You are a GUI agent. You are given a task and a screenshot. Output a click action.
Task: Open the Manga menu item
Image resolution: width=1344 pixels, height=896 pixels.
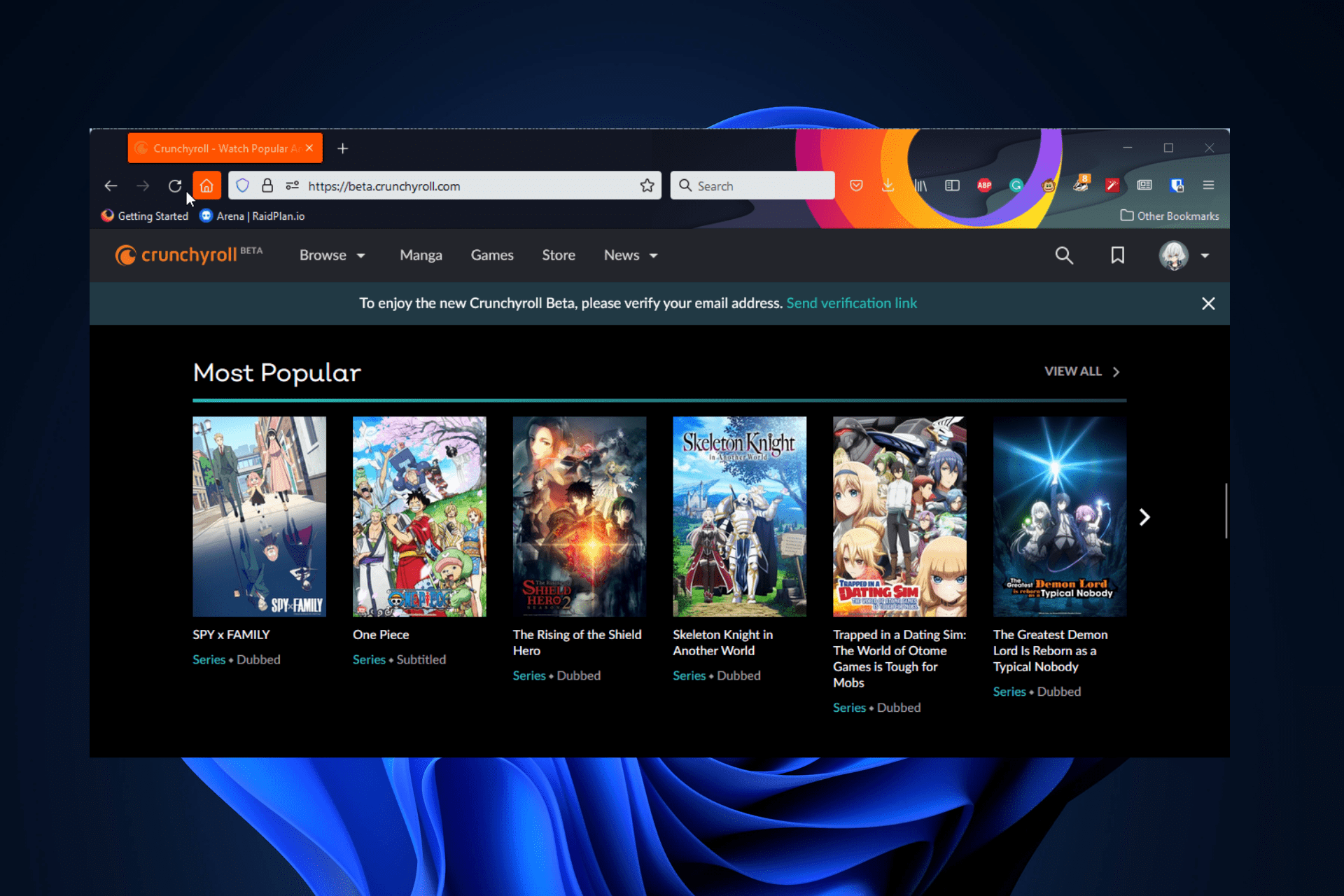point(421,255)
